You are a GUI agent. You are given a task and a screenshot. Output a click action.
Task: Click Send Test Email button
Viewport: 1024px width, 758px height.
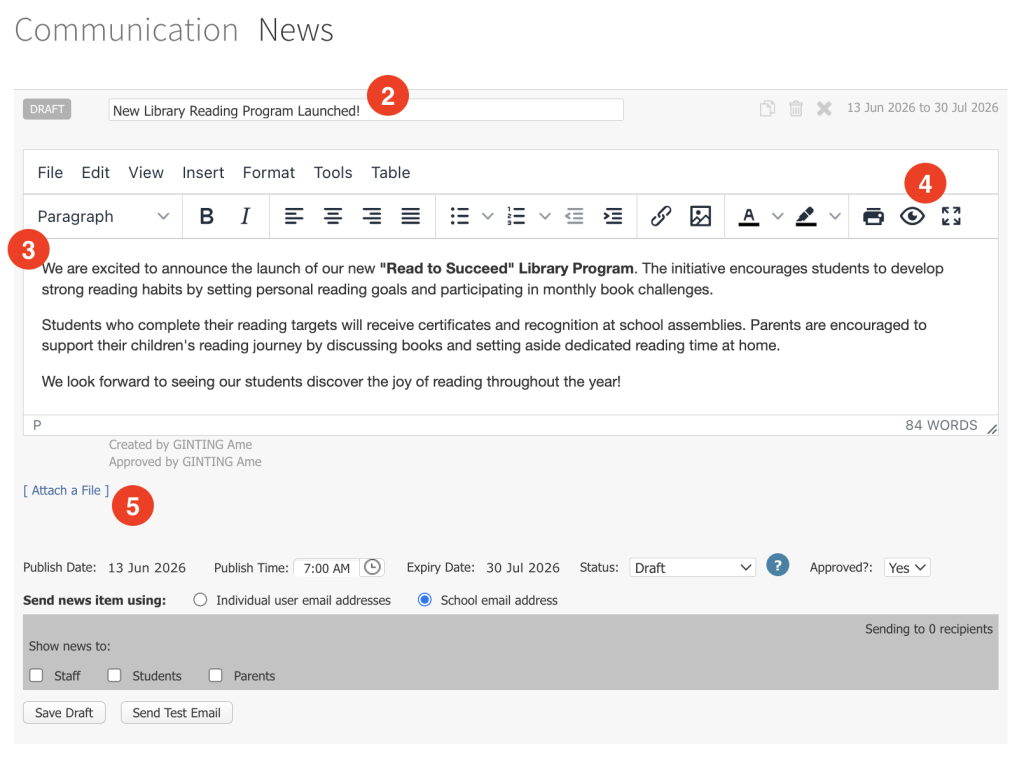pyautogui.click(x=176, y=712)
